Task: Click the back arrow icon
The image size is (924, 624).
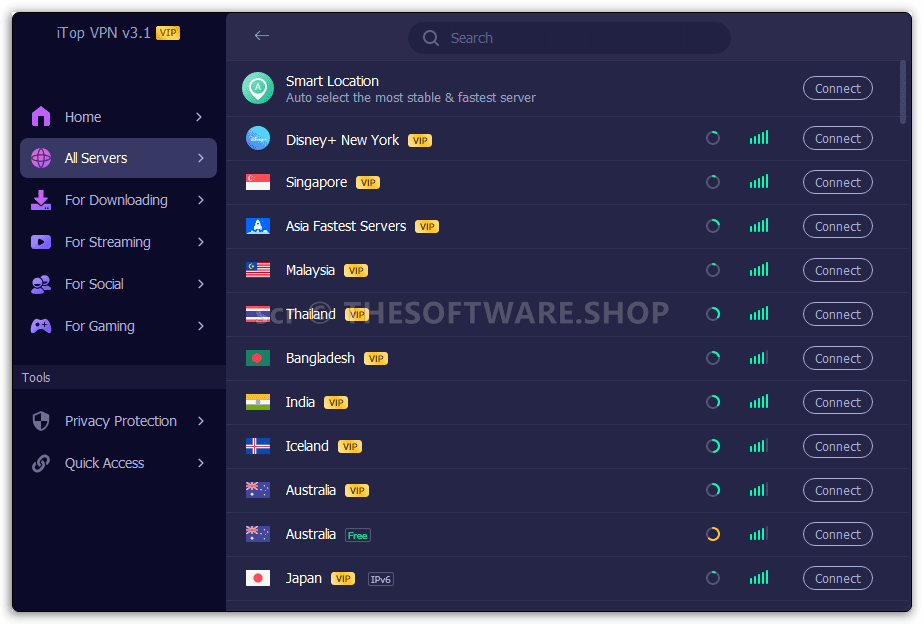Action: click(262, 36)
